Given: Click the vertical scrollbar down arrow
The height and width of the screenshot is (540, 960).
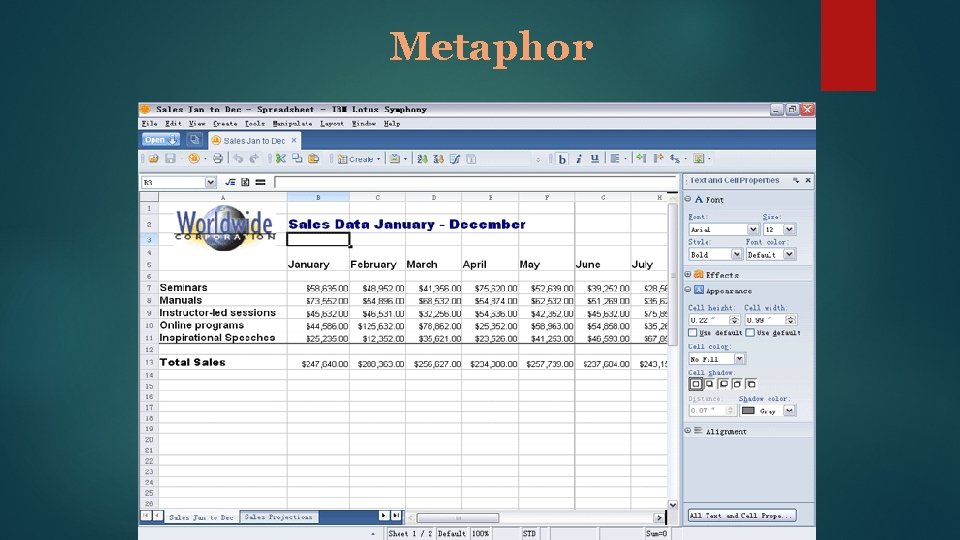Looking at the screenshot, I should pos(672,505).
